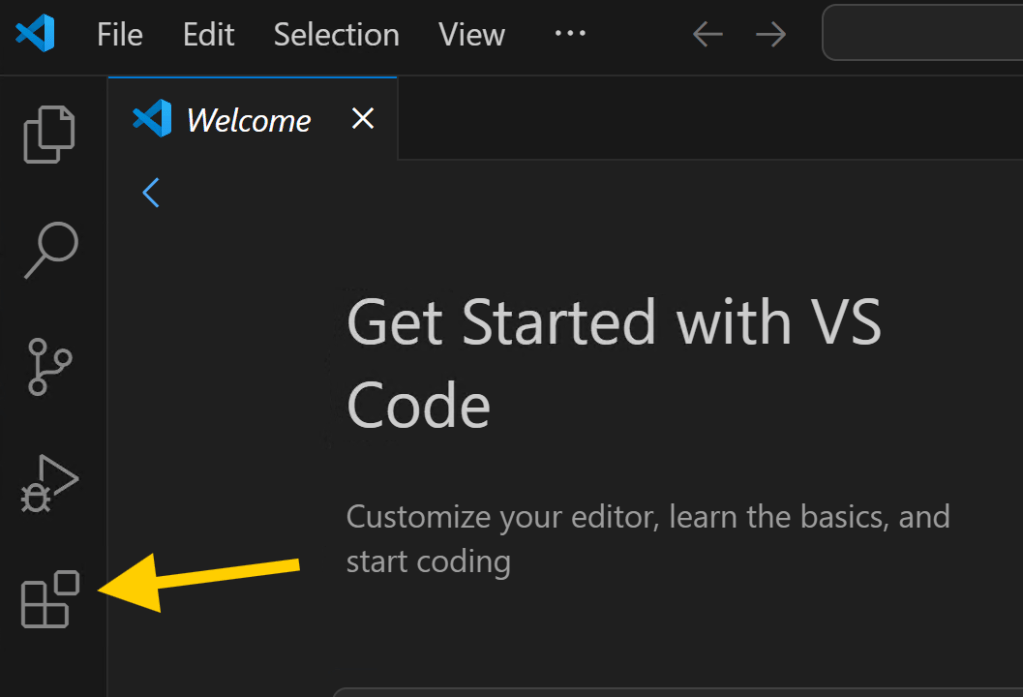Select the Welcome tab label
Image resolution: width=1023 pixels, height=697 pixels.
point(248,121)
